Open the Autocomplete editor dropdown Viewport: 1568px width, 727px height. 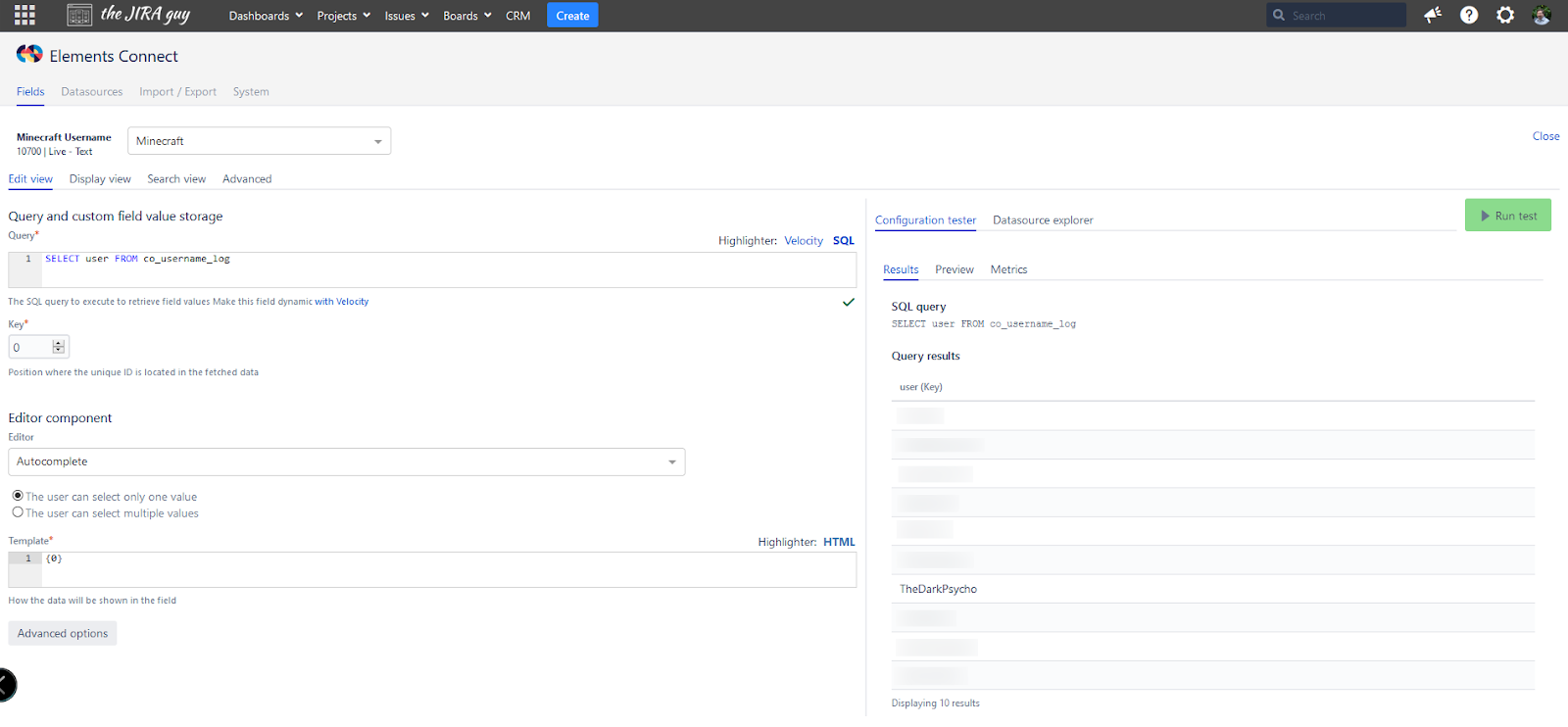[347, 461]
